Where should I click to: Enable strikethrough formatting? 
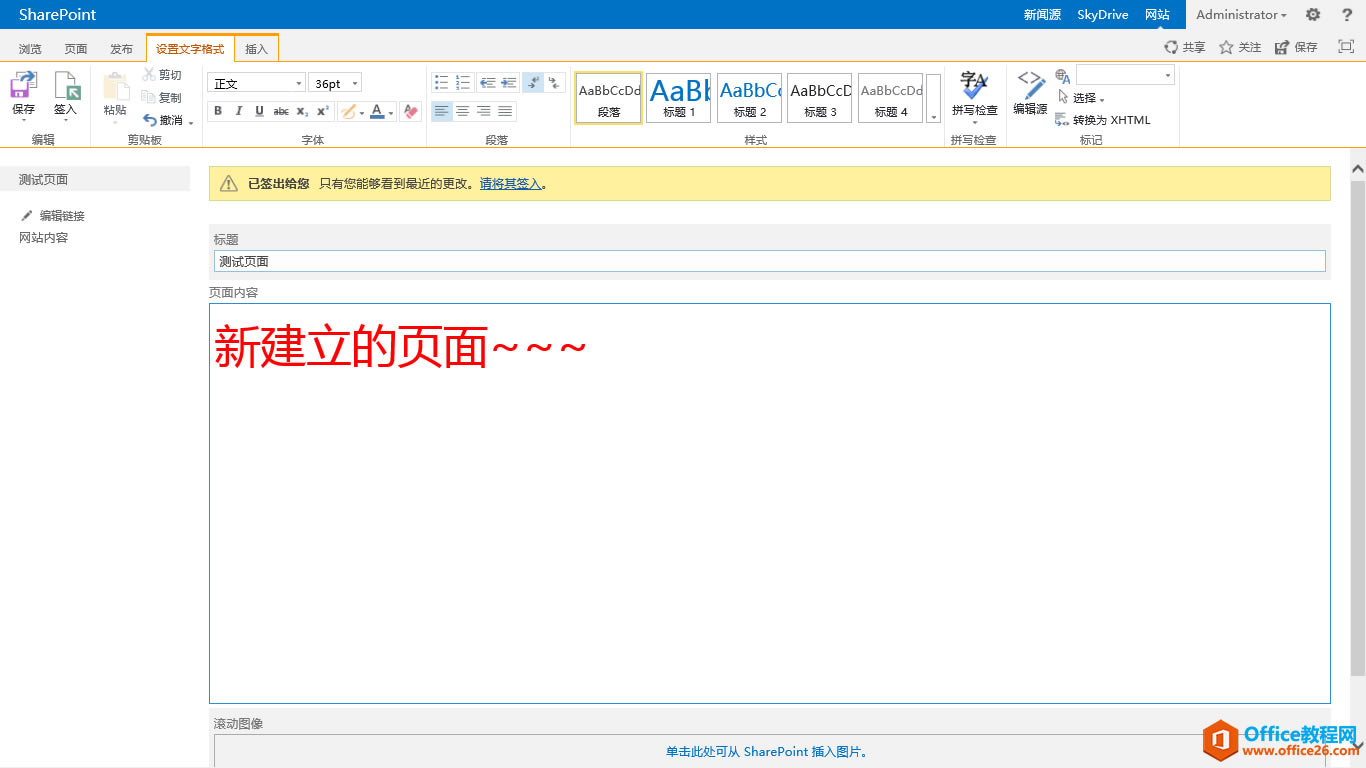[281, 111]
